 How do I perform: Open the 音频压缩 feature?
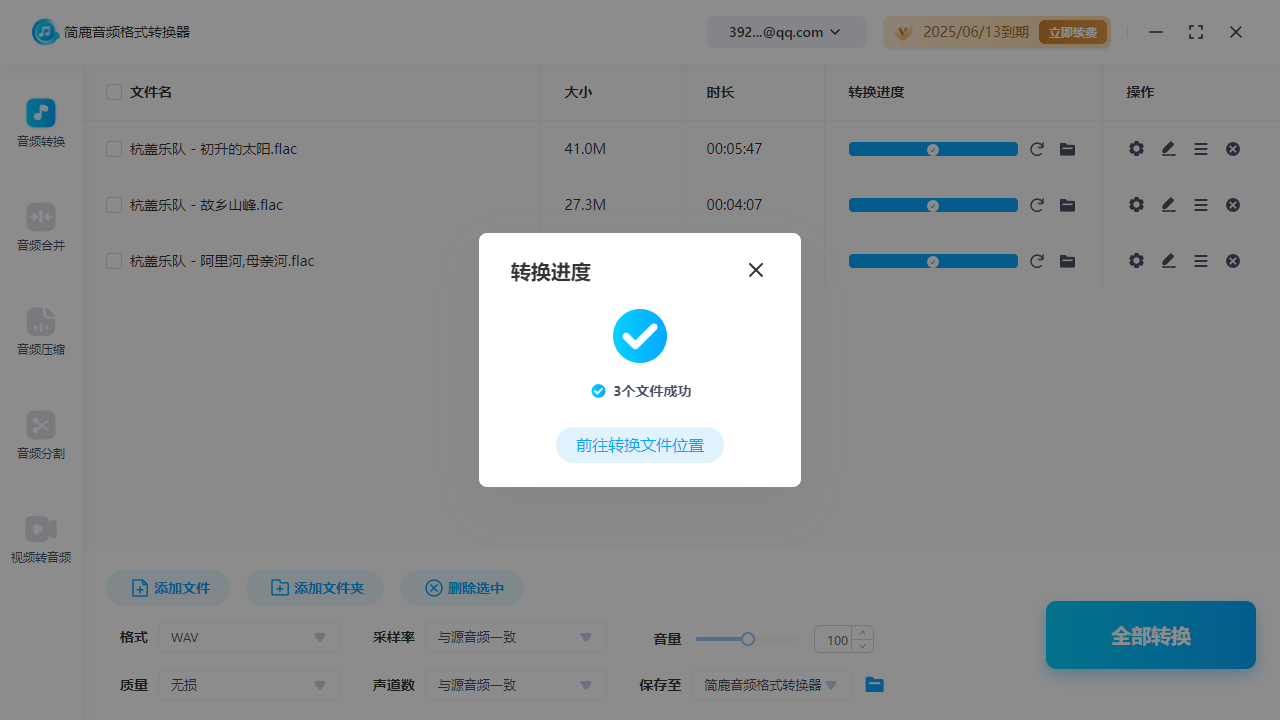tap(40, 332)
